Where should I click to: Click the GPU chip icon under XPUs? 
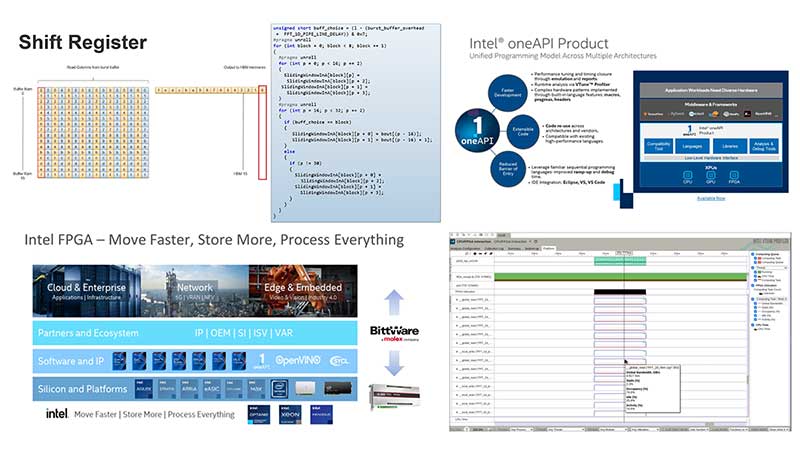[711, 177]
